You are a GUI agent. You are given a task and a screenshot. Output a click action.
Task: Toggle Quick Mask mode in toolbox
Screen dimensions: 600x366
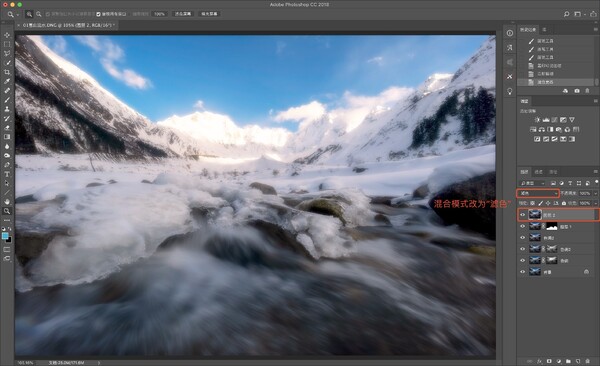(x=7, y=249)
